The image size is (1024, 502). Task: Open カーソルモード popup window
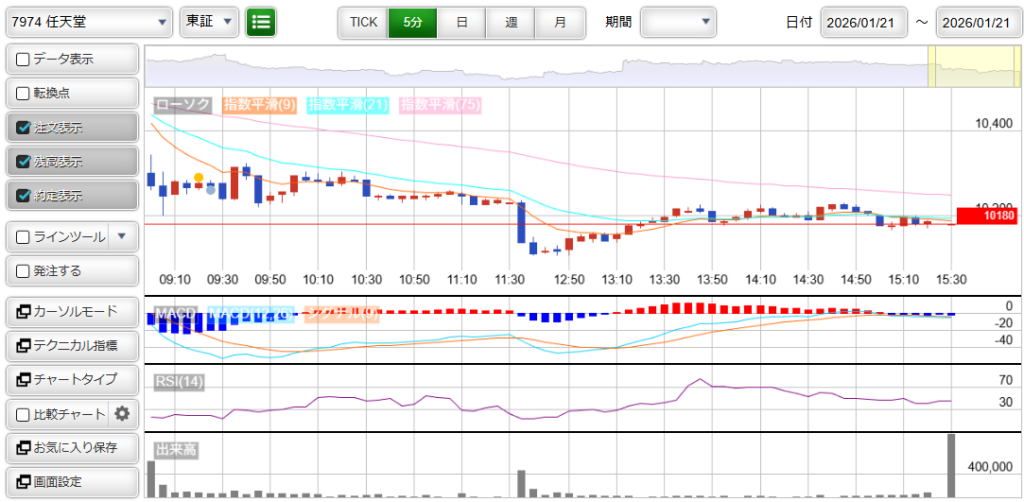70,312
